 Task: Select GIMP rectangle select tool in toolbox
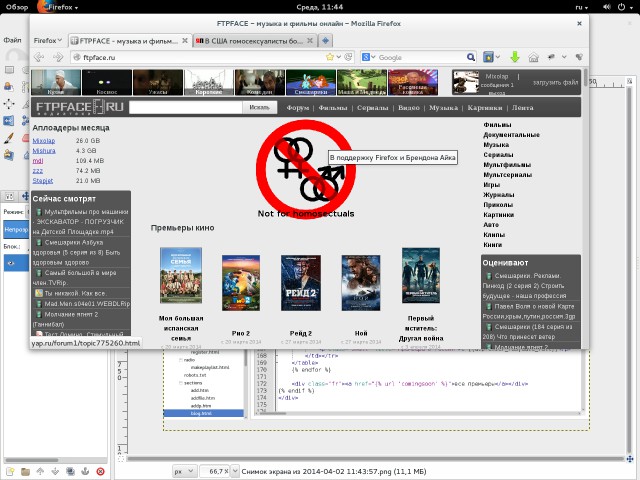[x=9, y=70]
